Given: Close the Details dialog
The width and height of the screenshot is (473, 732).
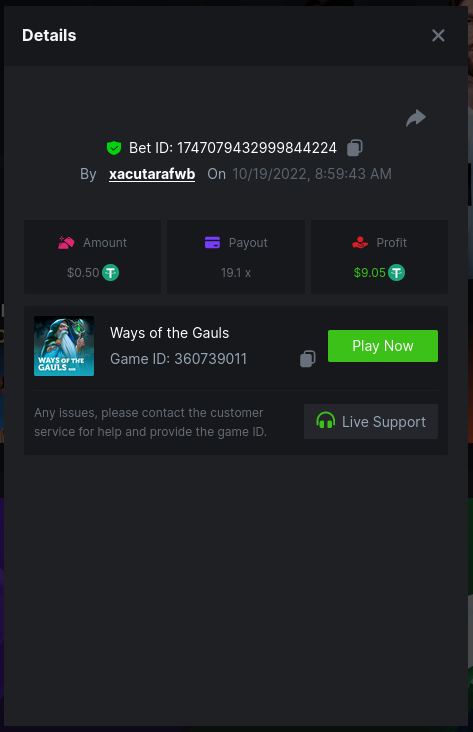Looking at the screenshot, I should pos(438,35).
